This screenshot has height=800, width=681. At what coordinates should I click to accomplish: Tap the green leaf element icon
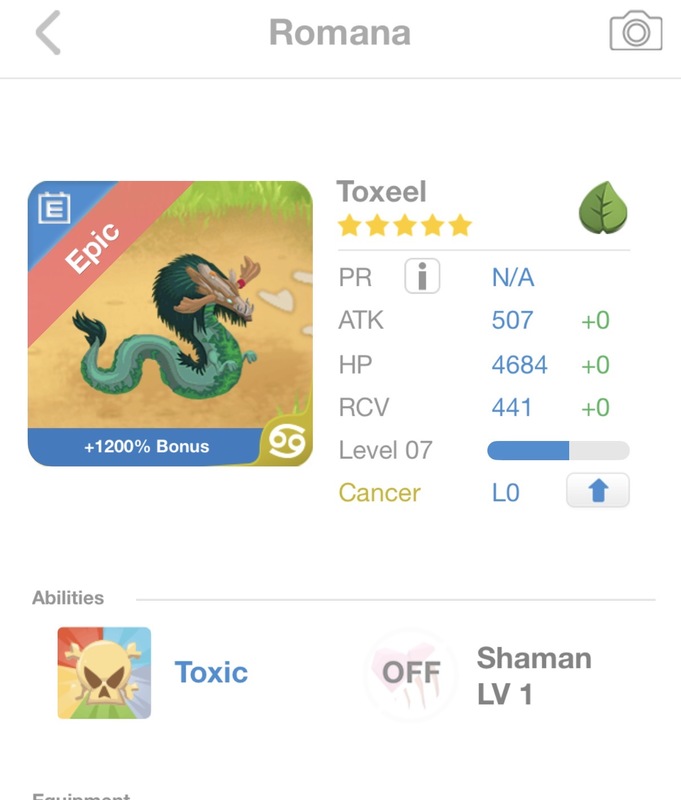603,208
